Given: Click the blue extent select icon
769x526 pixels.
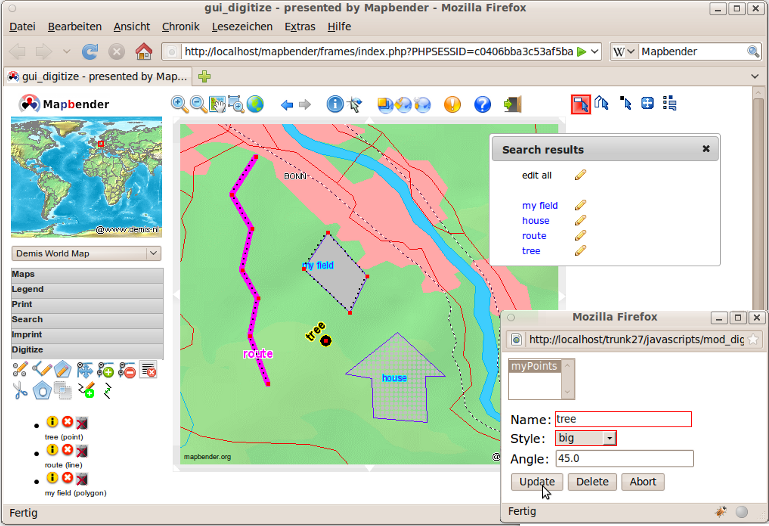Looking at the screenshot, I should (x=647, y=103).
